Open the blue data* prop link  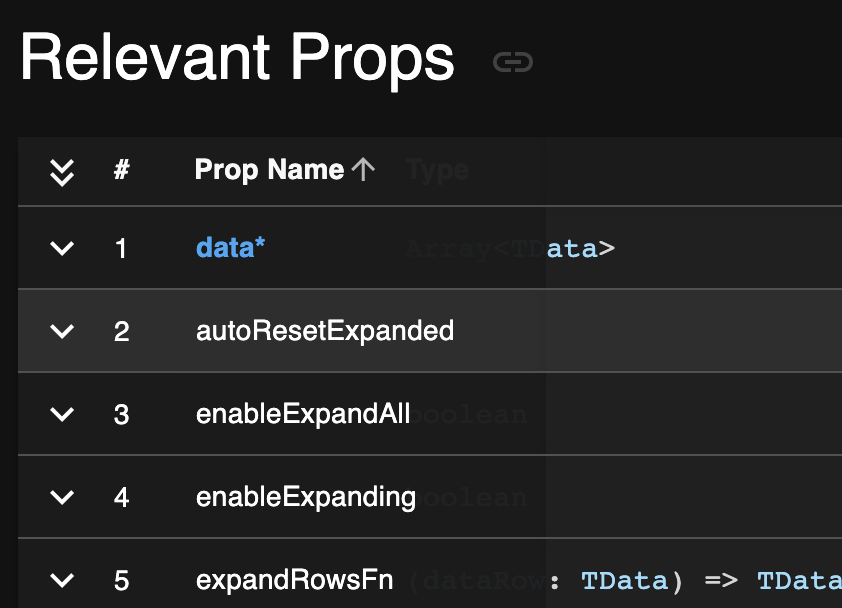point(230,248)
